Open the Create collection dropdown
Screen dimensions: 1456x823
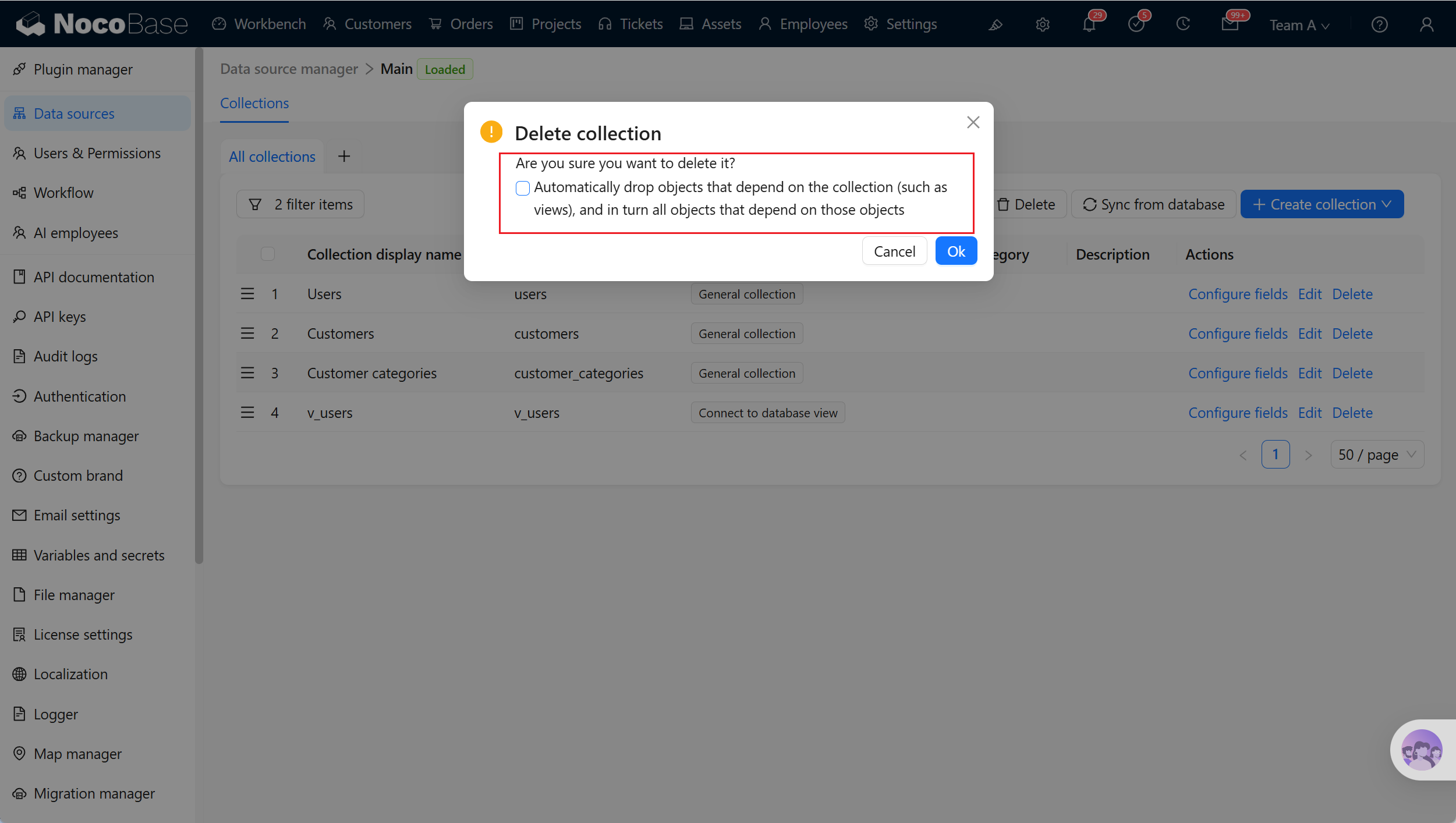click(x=1322, y=204)
